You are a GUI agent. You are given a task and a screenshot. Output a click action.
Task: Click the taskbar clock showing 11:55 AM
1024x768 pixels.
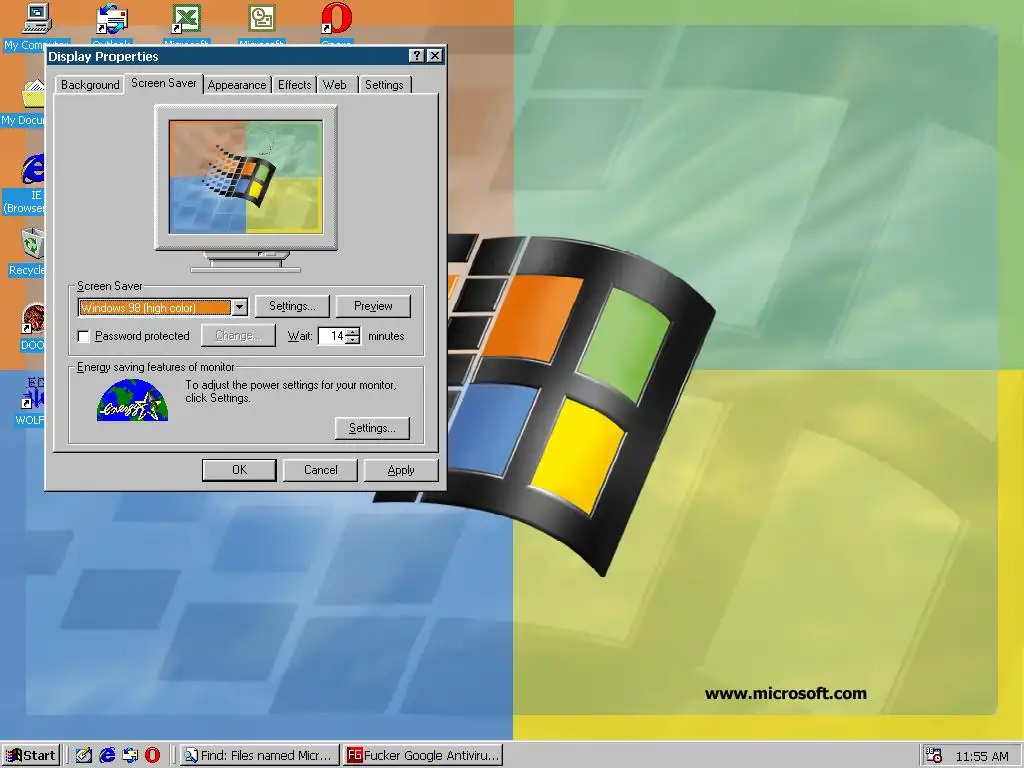[x=982, y=756]
